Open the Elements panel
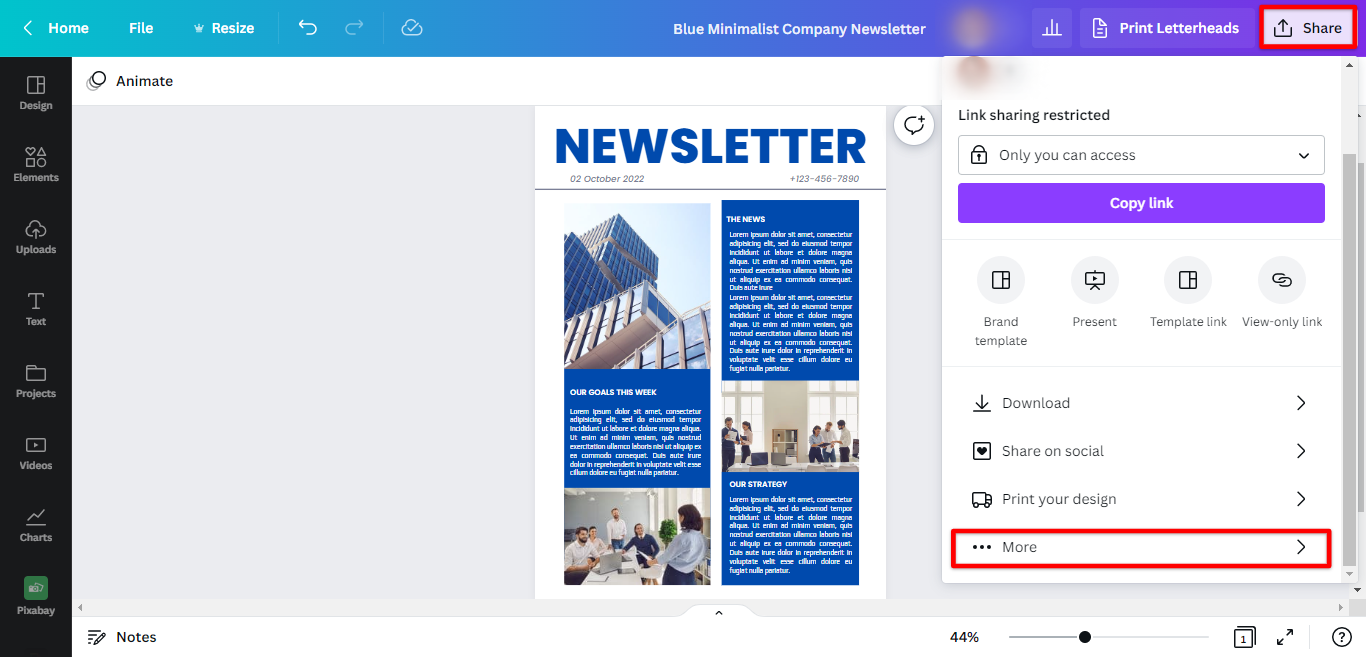Screen dimensions: 1366x657 pos(36,165)
